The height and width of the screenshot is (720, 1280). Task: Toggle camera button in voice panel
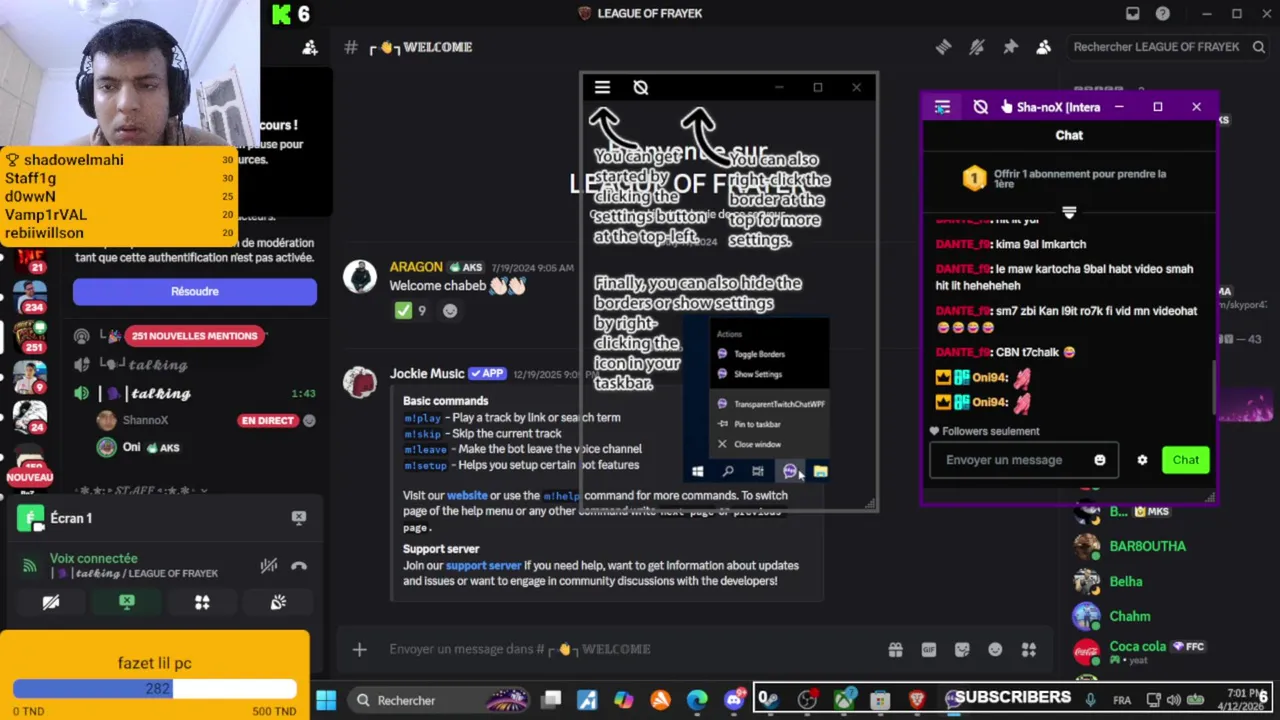point(51,602)
